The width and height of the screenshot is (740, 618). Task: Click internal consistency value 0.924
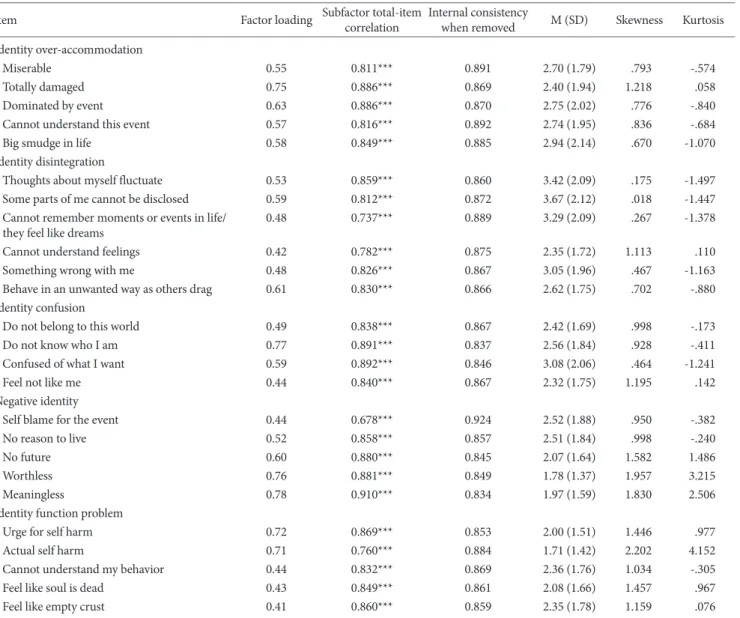pos(478,420)
